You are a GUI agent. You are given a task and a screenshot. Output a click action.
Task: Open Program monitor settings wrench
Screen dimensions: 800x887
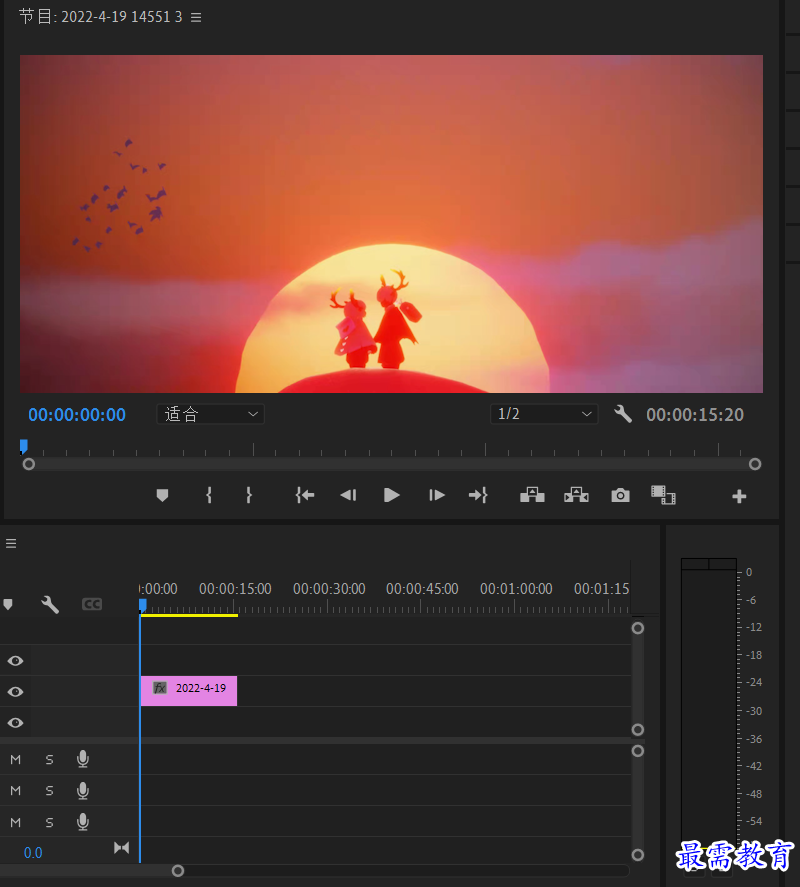623,414
